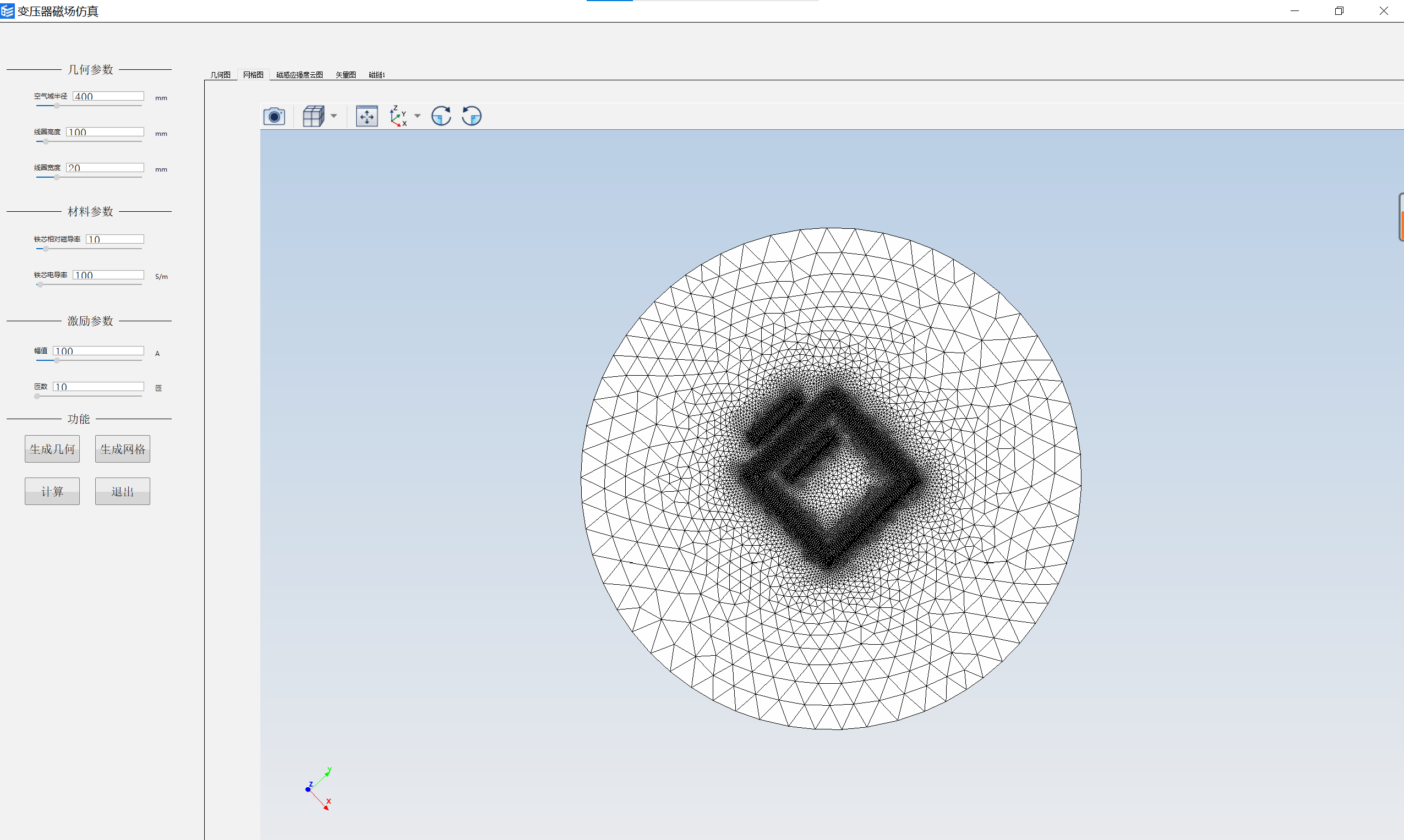Minimize the 变压器磁场仿真 window
This screenshot has width=1404, height=840.
point(1294,11)
